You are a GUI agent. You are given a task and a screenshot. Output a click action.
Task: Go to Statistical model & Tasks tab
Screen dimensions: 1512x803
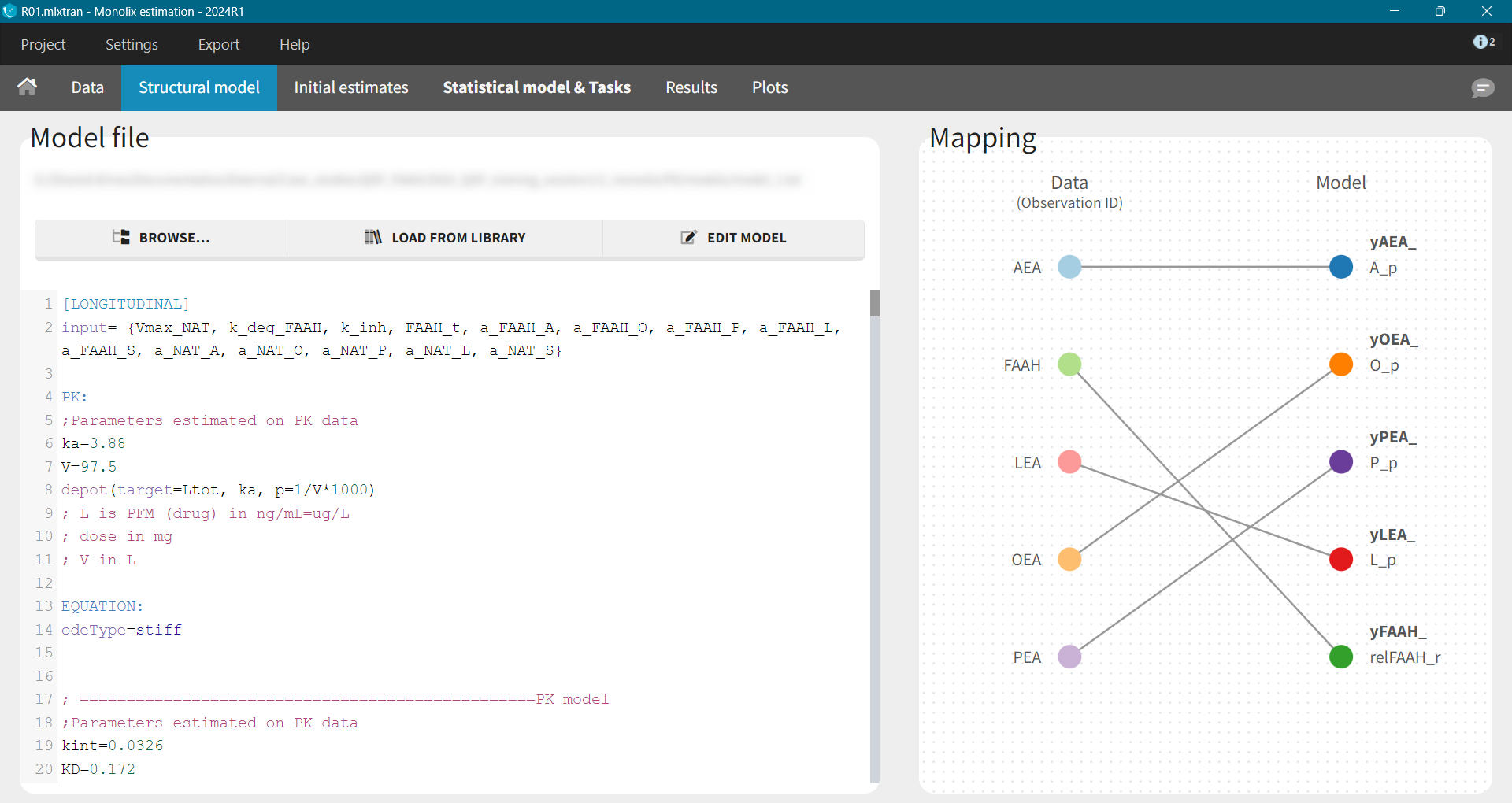click(536, 87)
